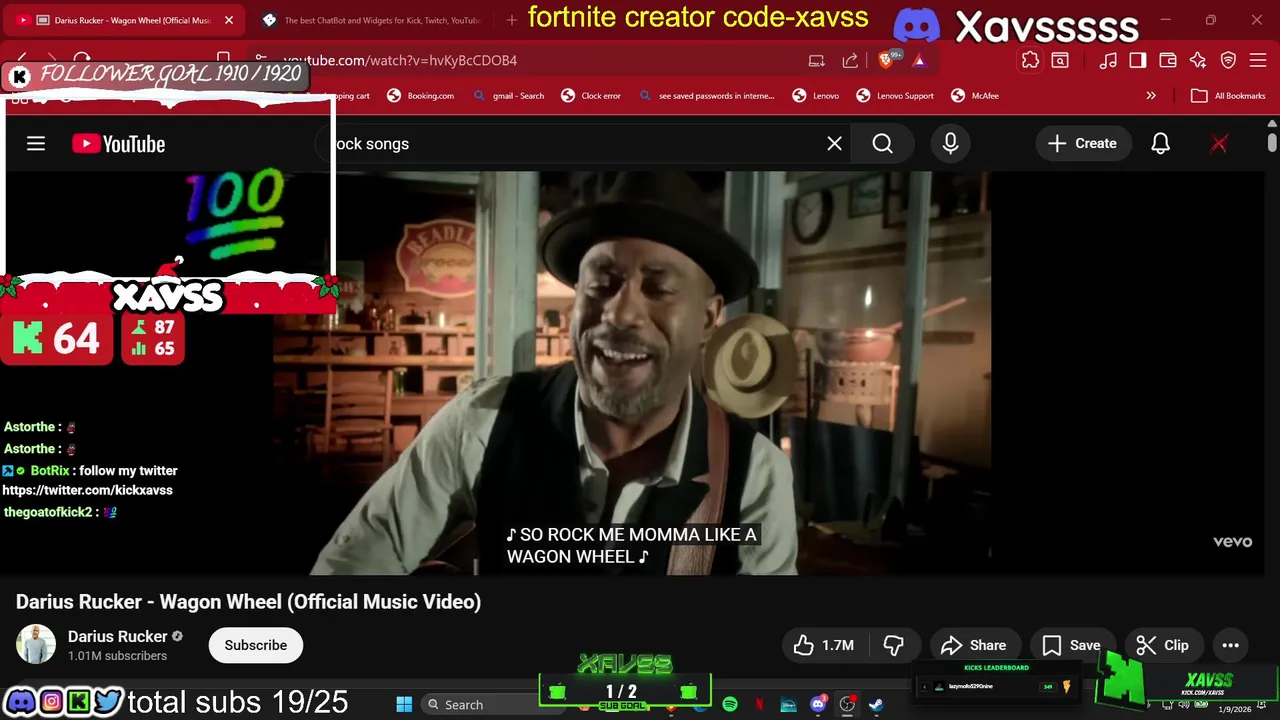Clear the YouTube search field
Screen dimensions: 1280x720
[834, 144]
